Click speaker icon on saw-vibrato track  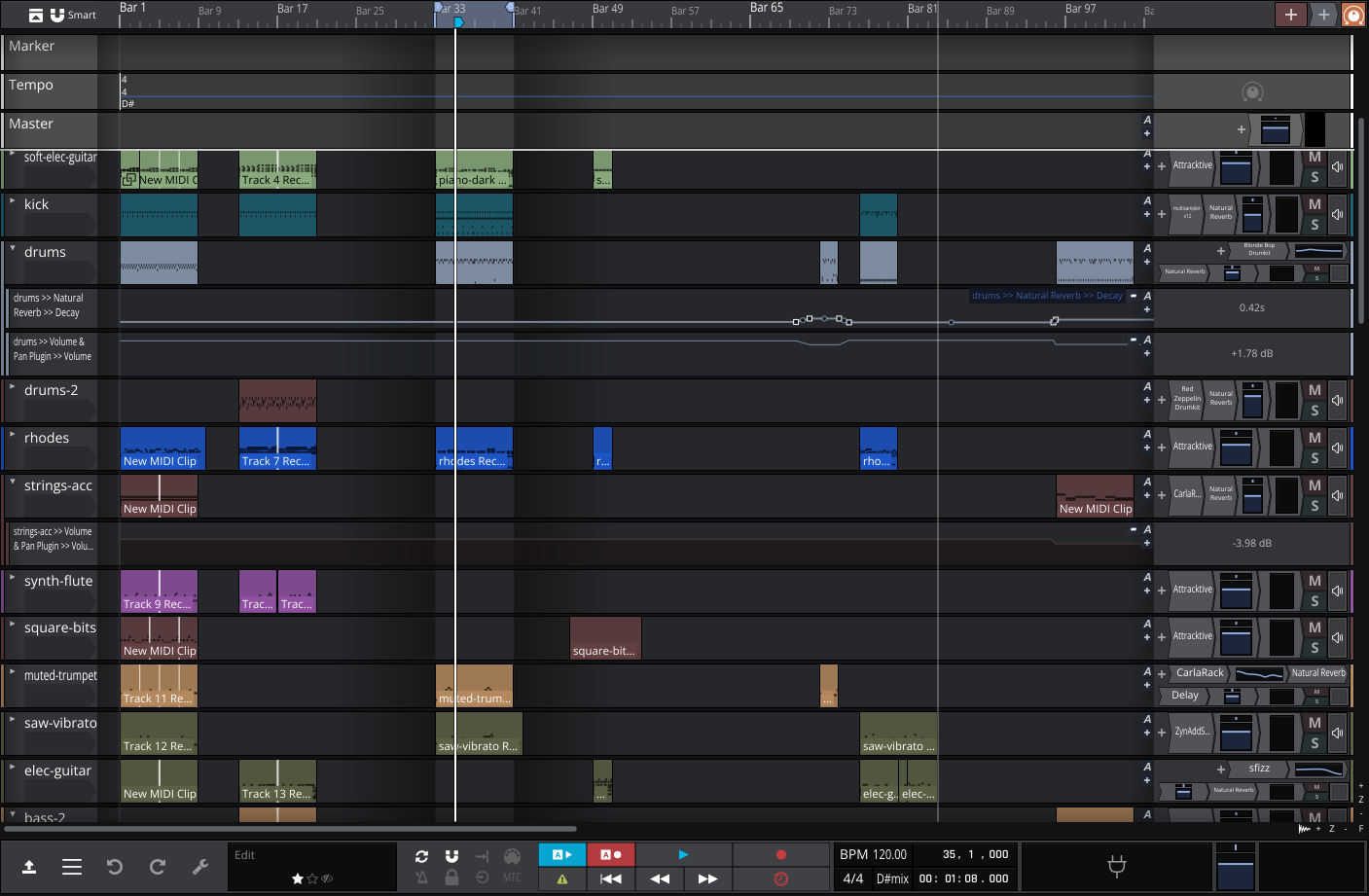coord(1338,733)
